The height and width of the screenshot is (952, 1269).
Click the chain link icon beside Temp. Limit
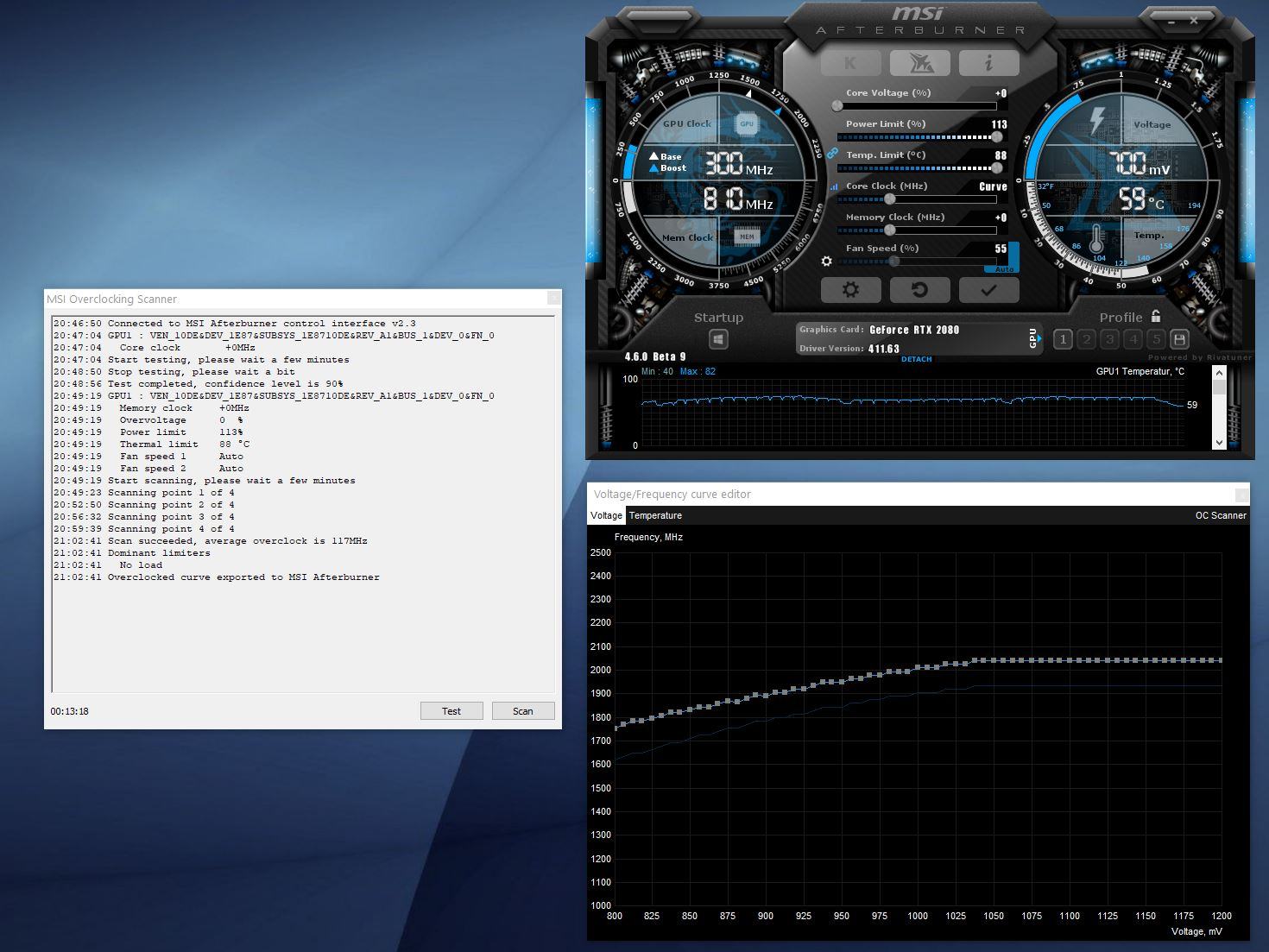point(832,153)
